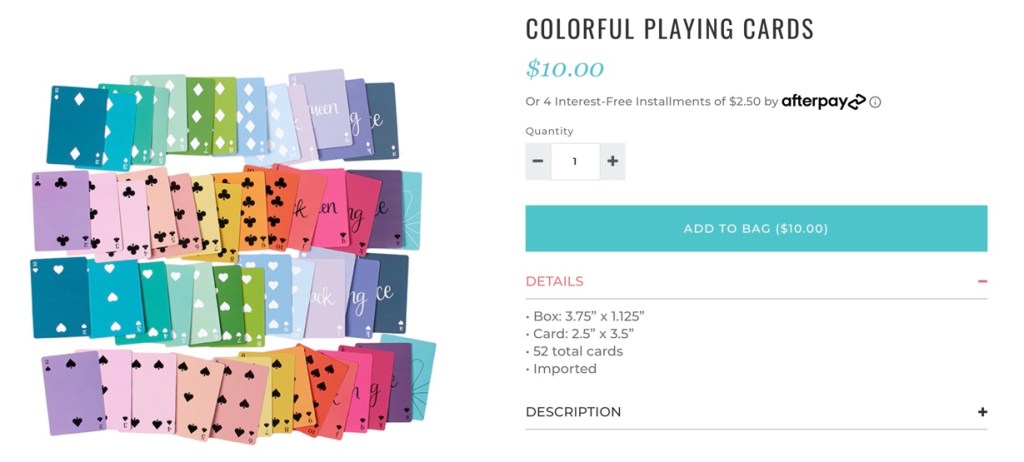Click the light blue card back in clubs row
The height and width of the screenshot is (462, 1024).
pyautogui.click(x=412, y=210)
